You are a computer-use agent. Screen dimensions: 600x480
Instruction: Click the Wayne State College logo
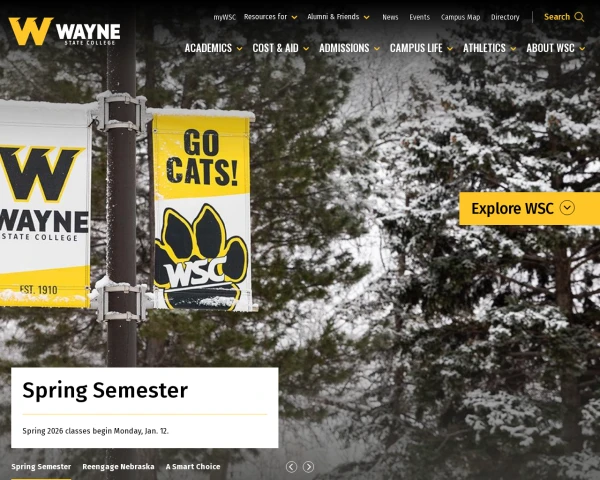pos(64,31)
